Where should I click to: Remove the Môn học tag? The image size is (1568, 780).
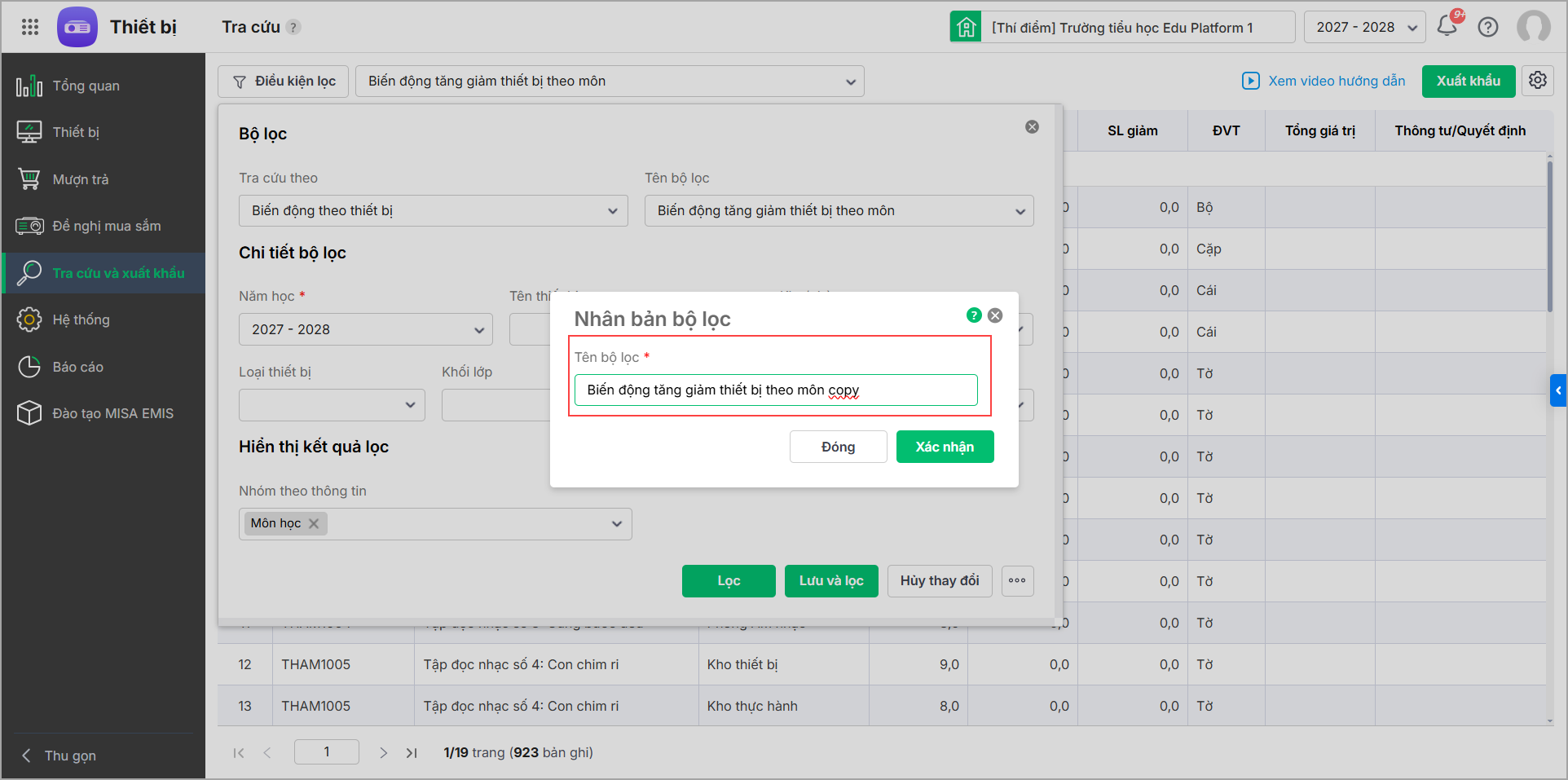314,523
